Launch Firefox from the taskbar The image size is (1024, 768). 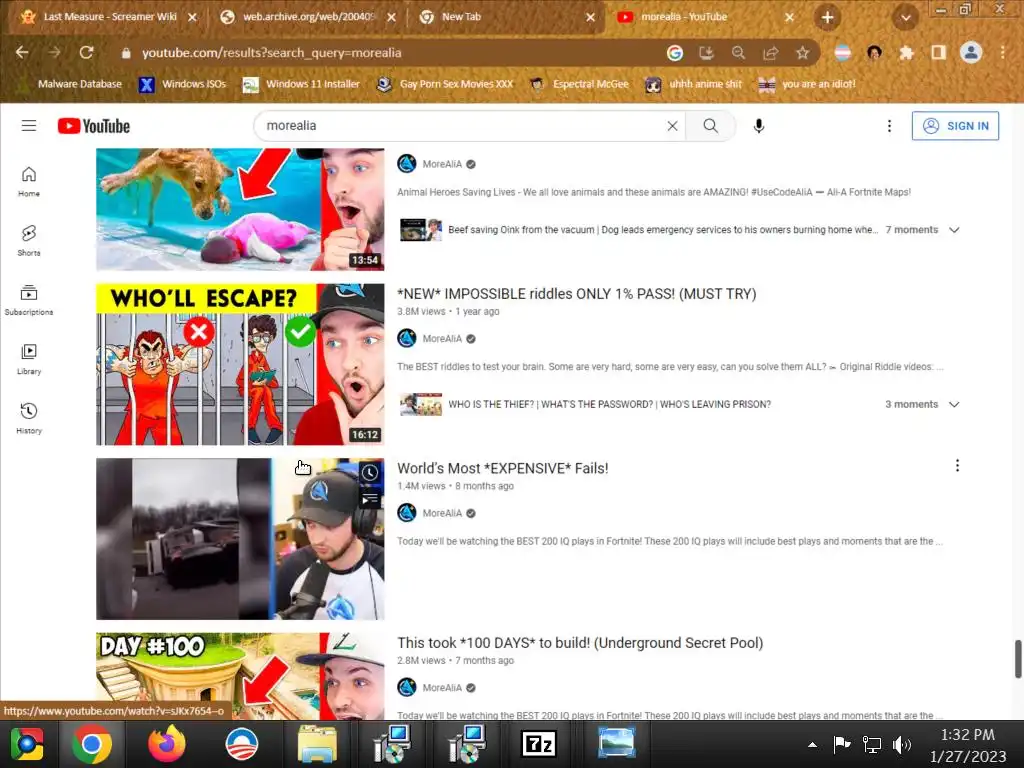tap(167, 744)
